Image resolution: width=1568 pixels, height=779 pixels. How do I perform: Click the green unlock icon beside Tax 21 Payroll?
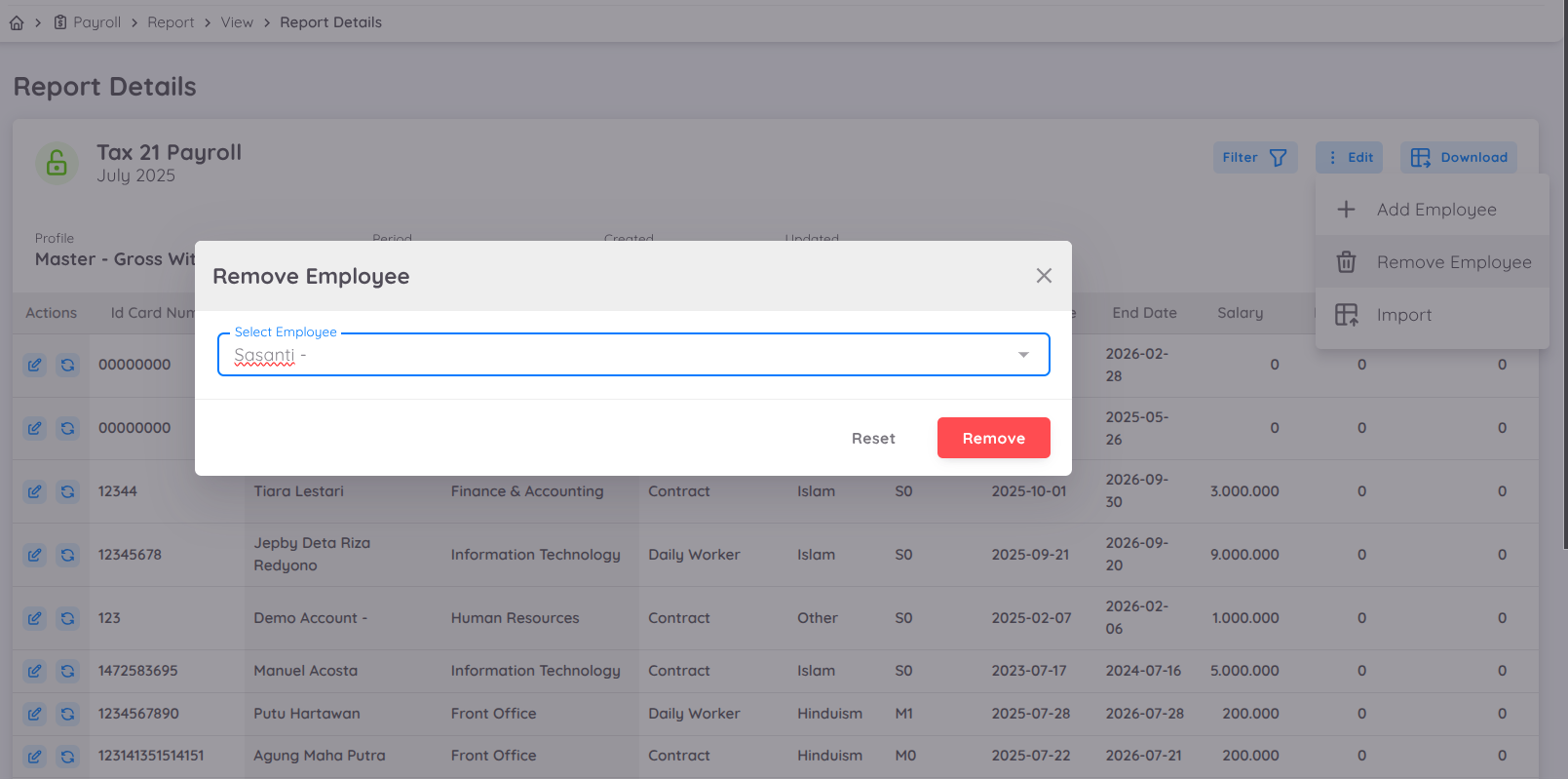(57, 163)
